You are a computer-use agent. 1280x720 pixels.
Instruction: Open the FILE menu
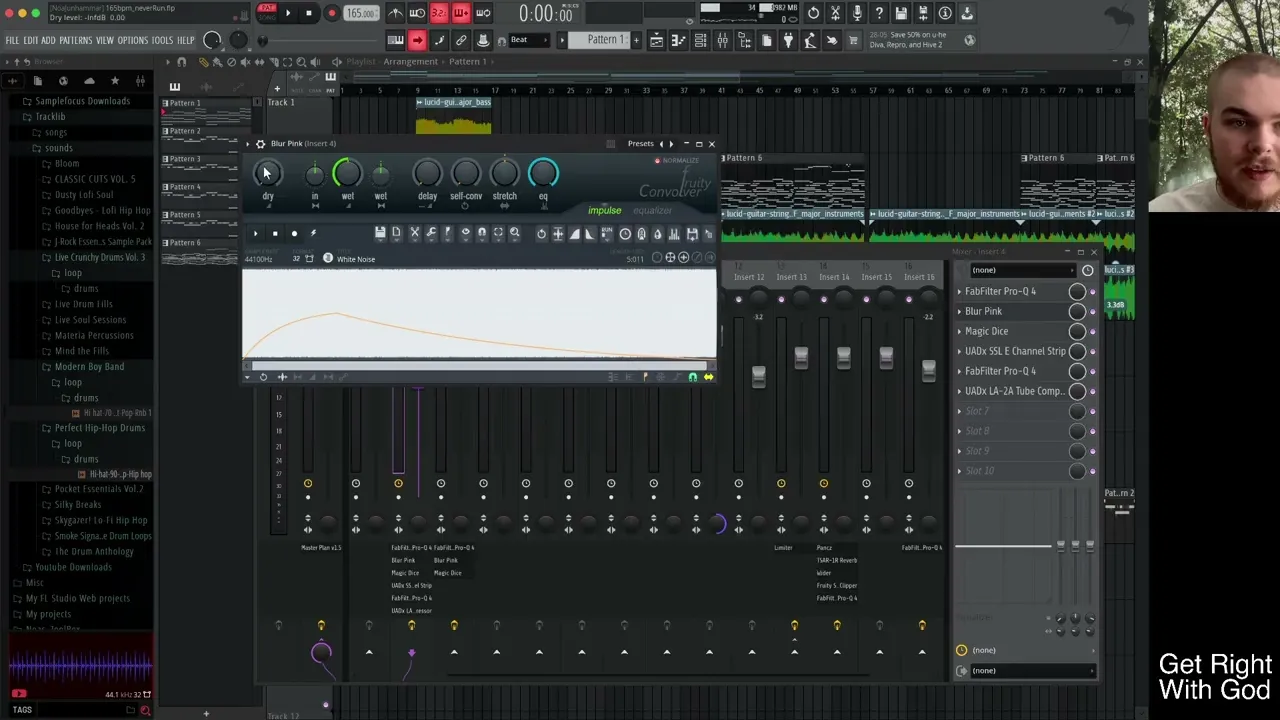tap(12, 40)
